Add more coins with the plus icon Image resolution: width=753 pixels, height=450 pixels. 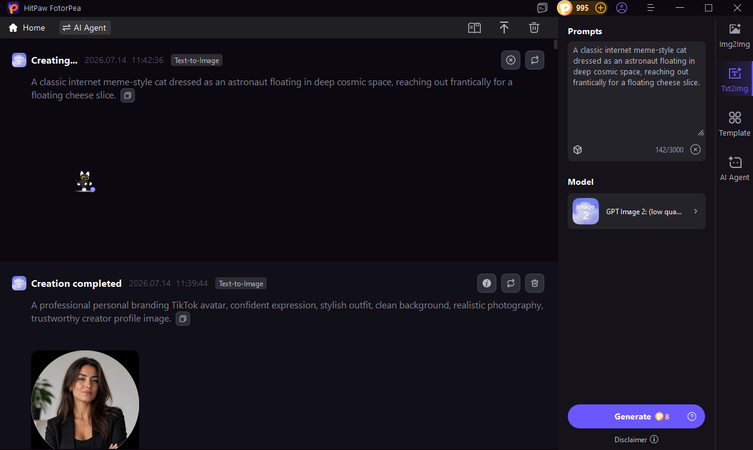point(600,8)
